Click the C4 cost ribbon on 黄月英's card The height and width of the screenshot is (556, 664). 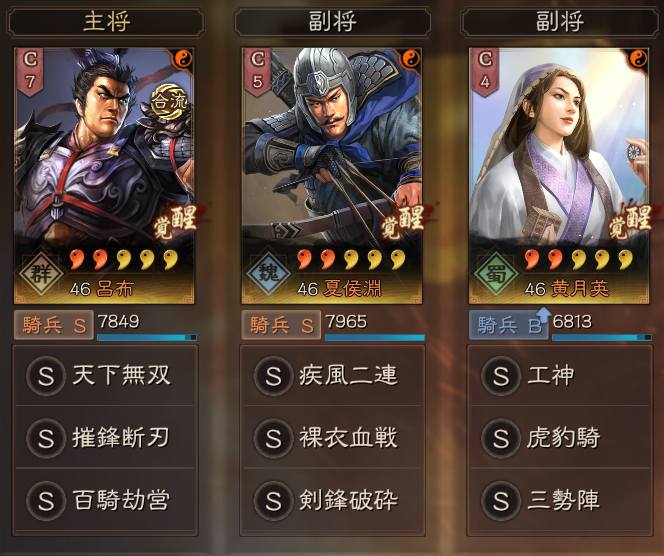[485, 70]
